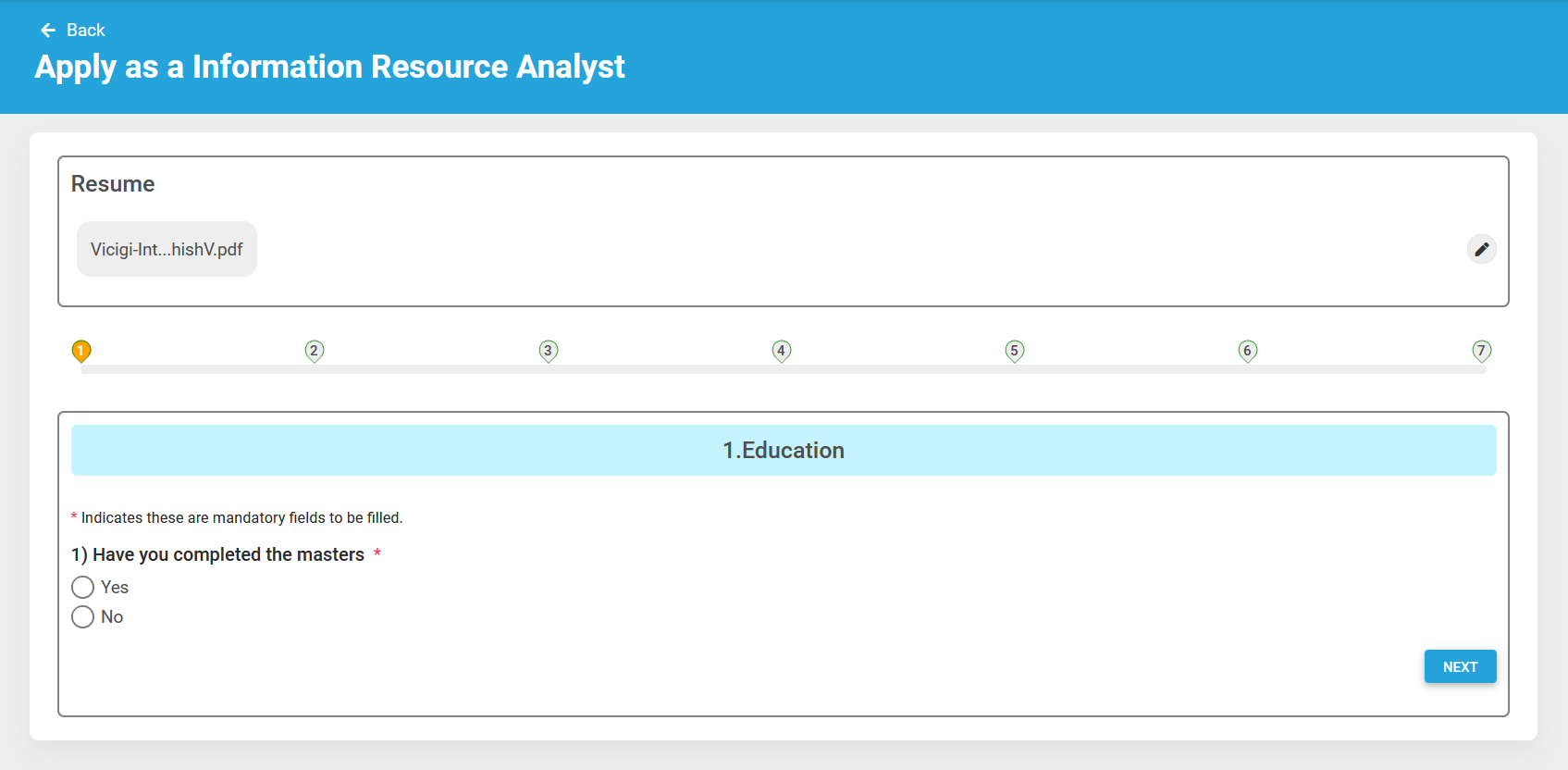Screen dimensions: 1568x770
Task: Jump to step 5 marker
Action: (x=1015, y=351)
